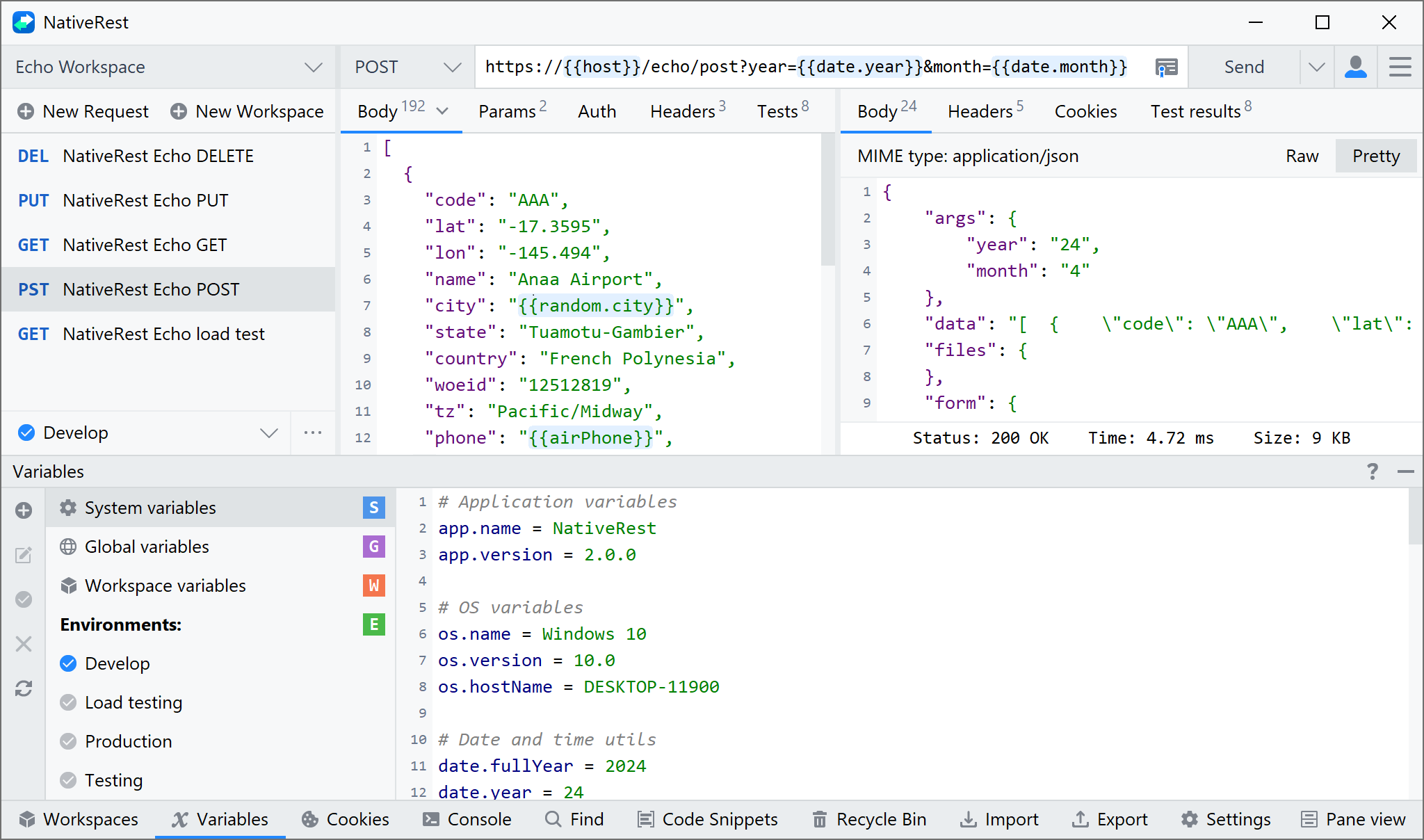Click Export in bottom bar
Viewport: 1424px width, 840px height.
click(1110, 819)
